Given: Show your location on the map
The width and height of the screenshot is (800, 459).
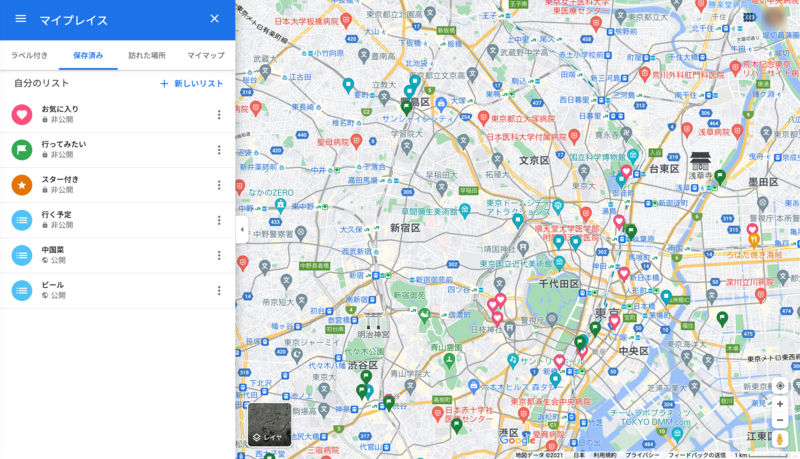Looking at the screenshot, I should [780, 386].
